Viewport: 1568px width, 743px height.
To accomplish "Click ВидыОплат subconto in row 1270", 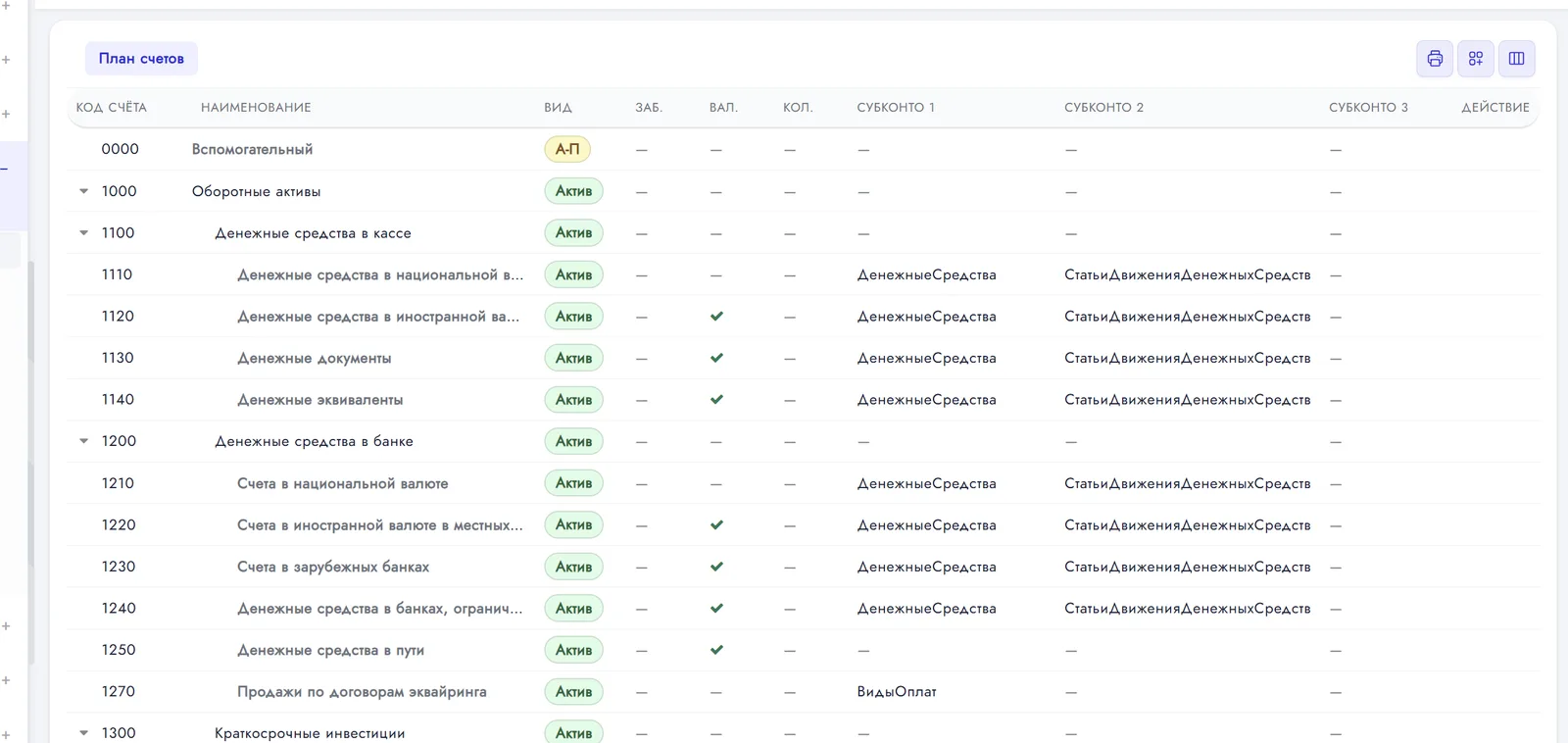I will 897,692.
